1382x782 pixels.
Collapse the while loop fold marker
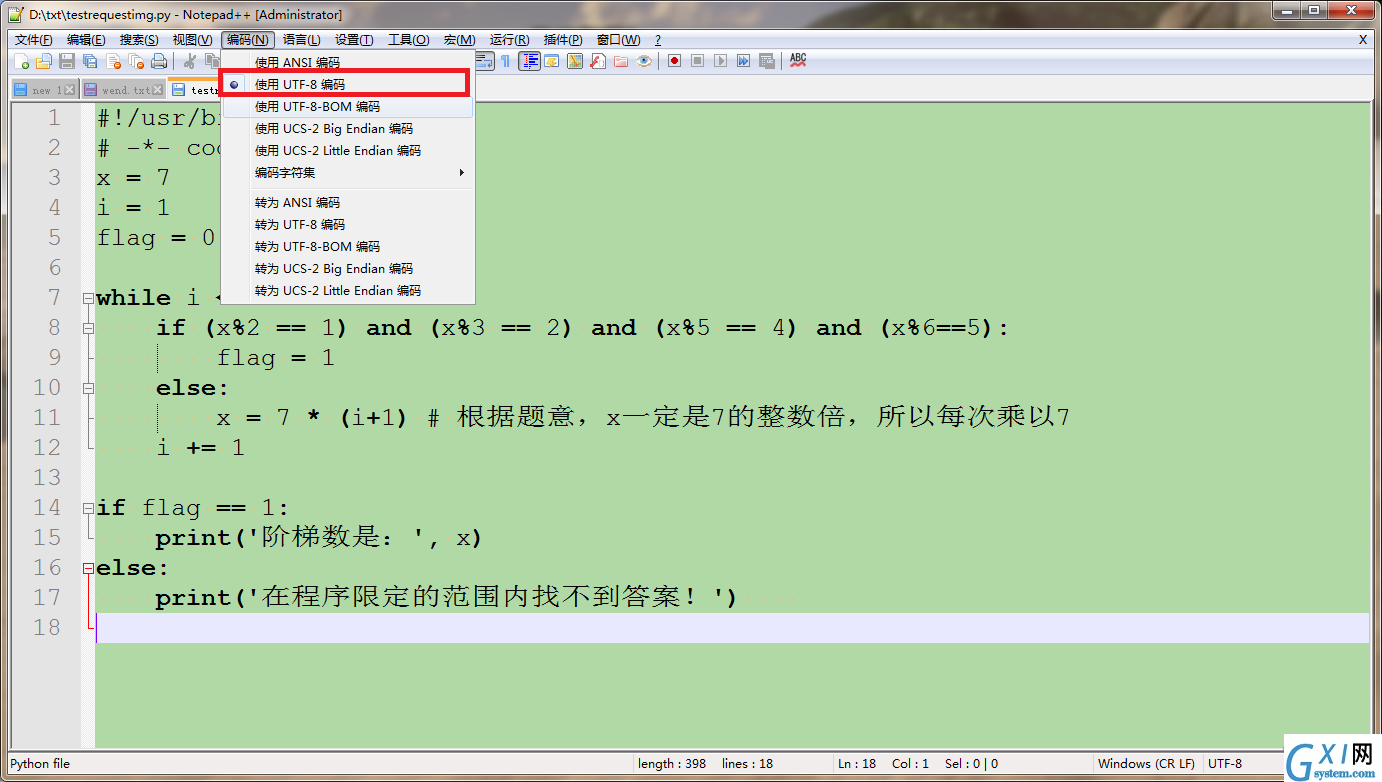point(88,298)
